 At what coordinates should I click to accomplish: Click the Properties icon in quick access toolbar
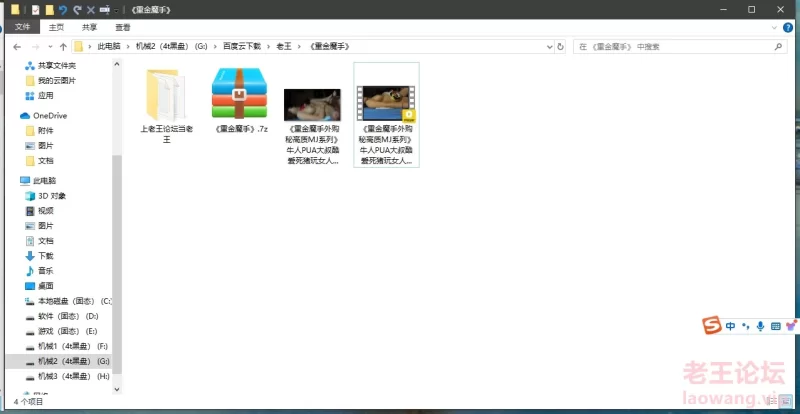click(35, 10)
